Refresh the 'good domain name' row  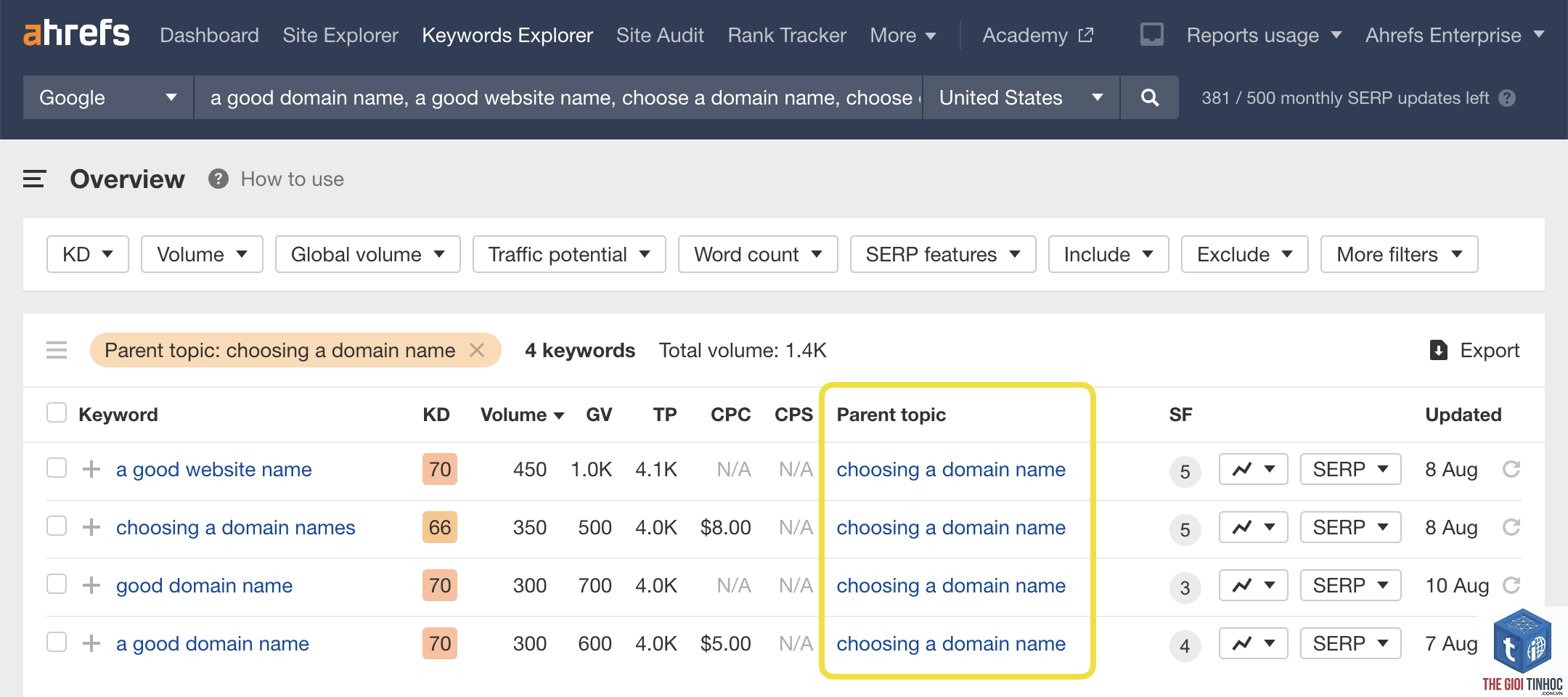pos(1511,585)
